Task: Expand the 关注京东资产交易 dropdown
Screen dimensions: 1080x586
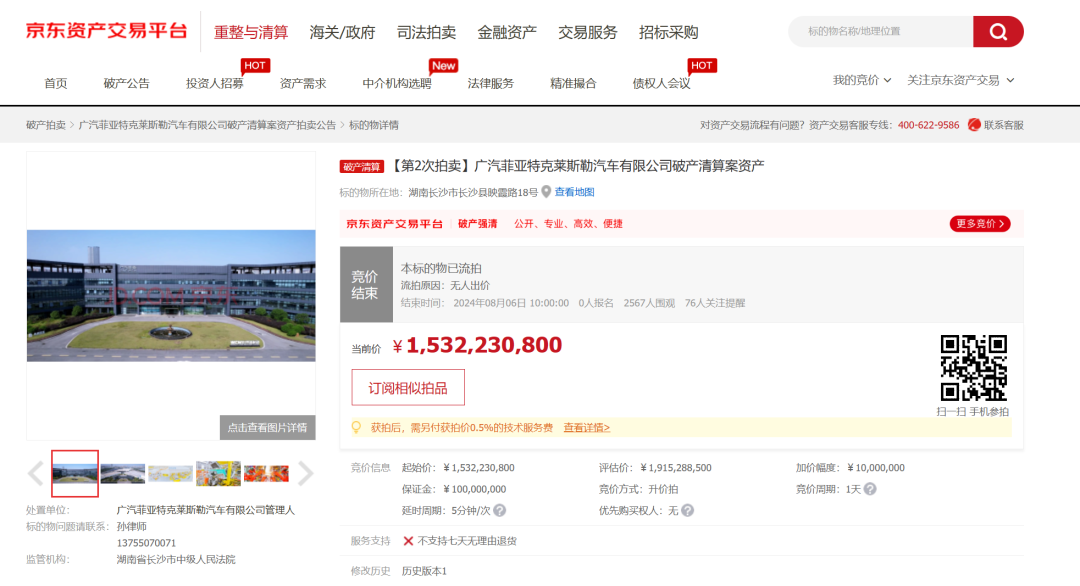Action: 960,80
